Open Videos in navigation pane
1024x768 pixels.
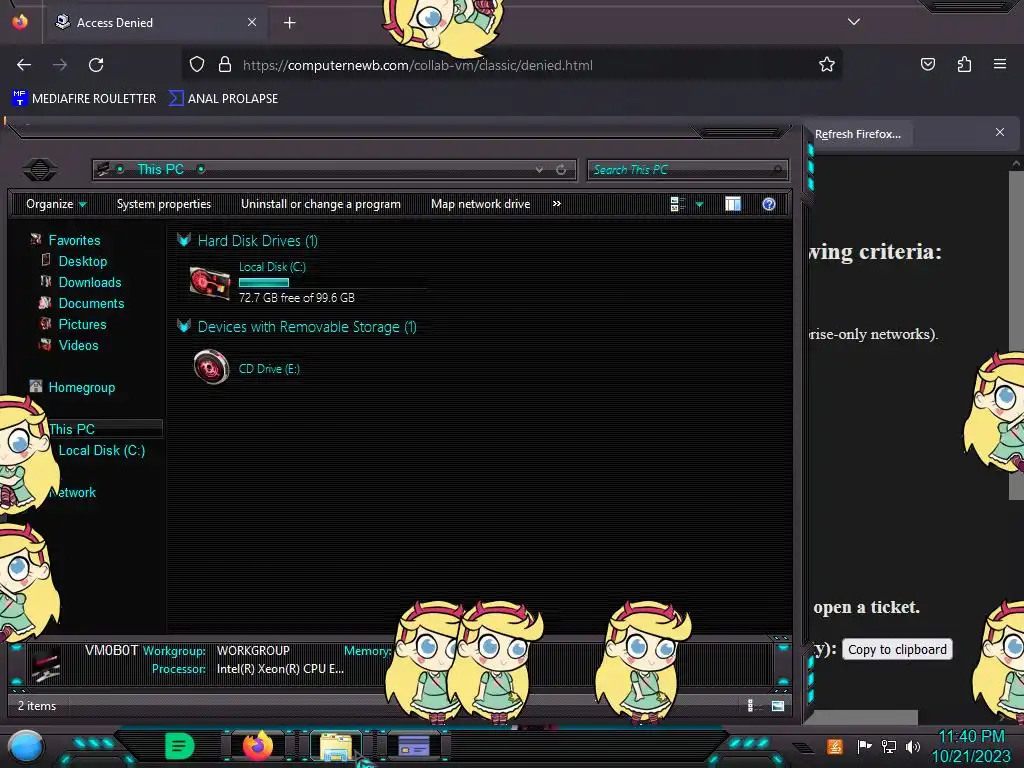click(x=78, y=345)
